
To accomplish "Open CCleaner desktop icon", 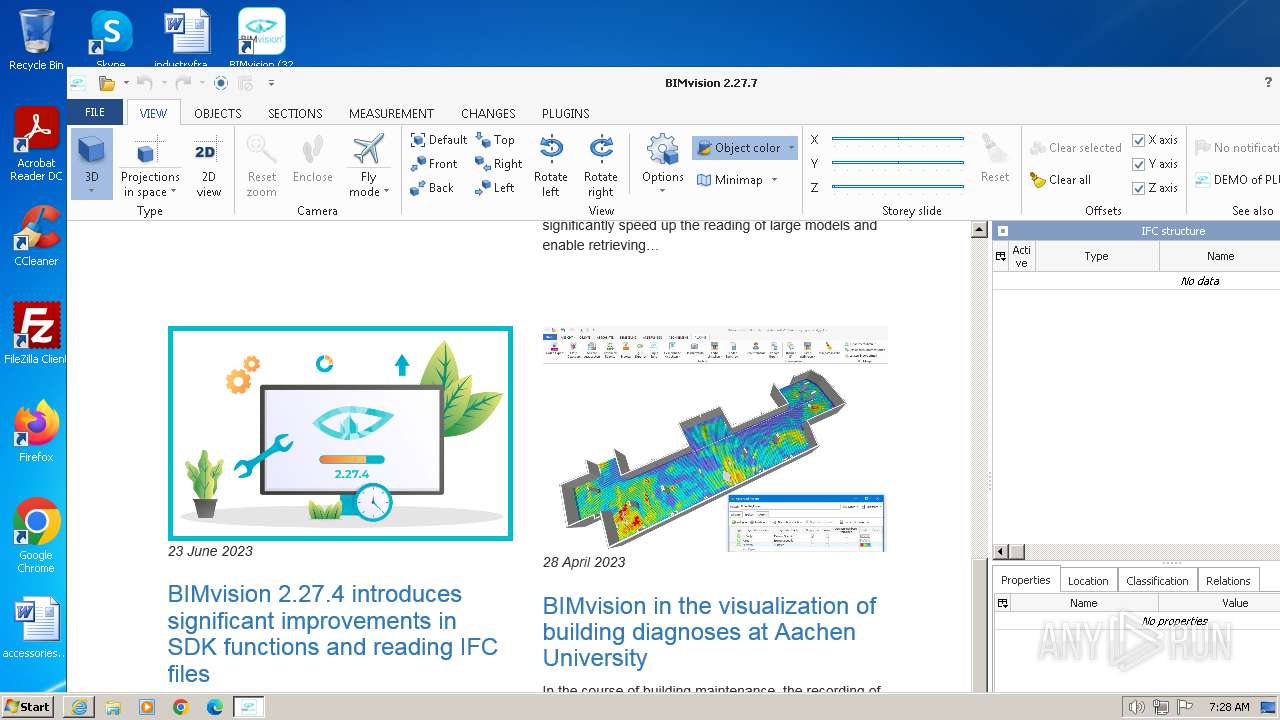I will click(x=36, y=236).
